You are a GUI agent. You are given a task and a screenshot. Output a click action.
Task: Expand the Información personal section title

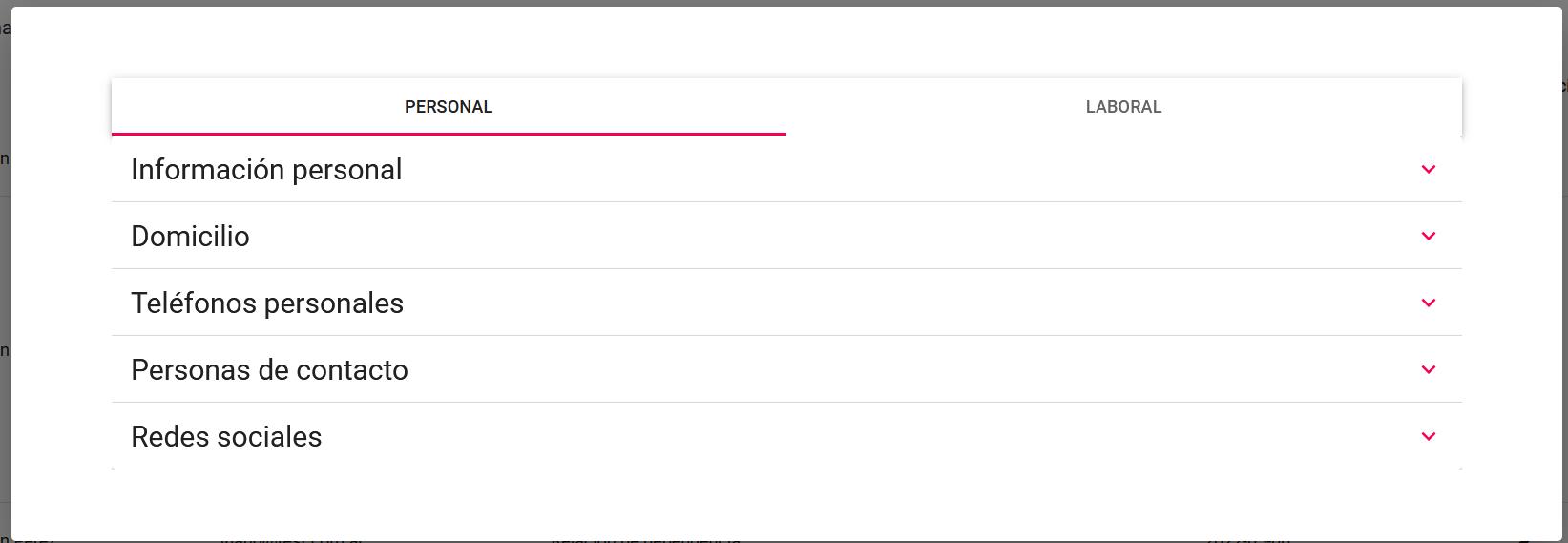pos(266,170)
